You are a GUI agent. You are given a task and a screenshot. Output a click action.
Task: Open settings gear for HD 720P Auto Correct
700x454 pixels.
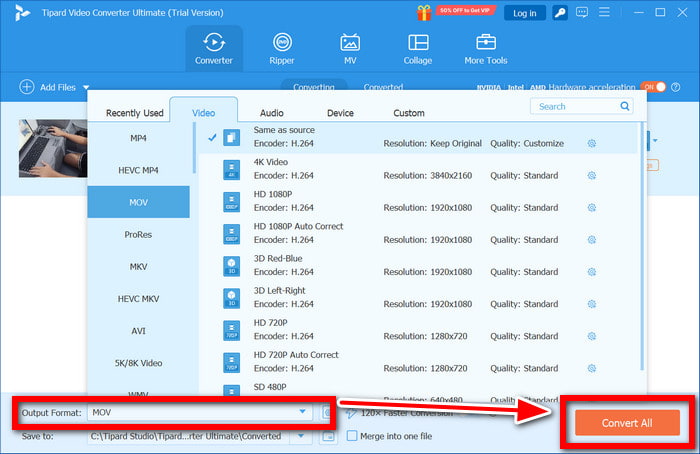pos(592,368)
